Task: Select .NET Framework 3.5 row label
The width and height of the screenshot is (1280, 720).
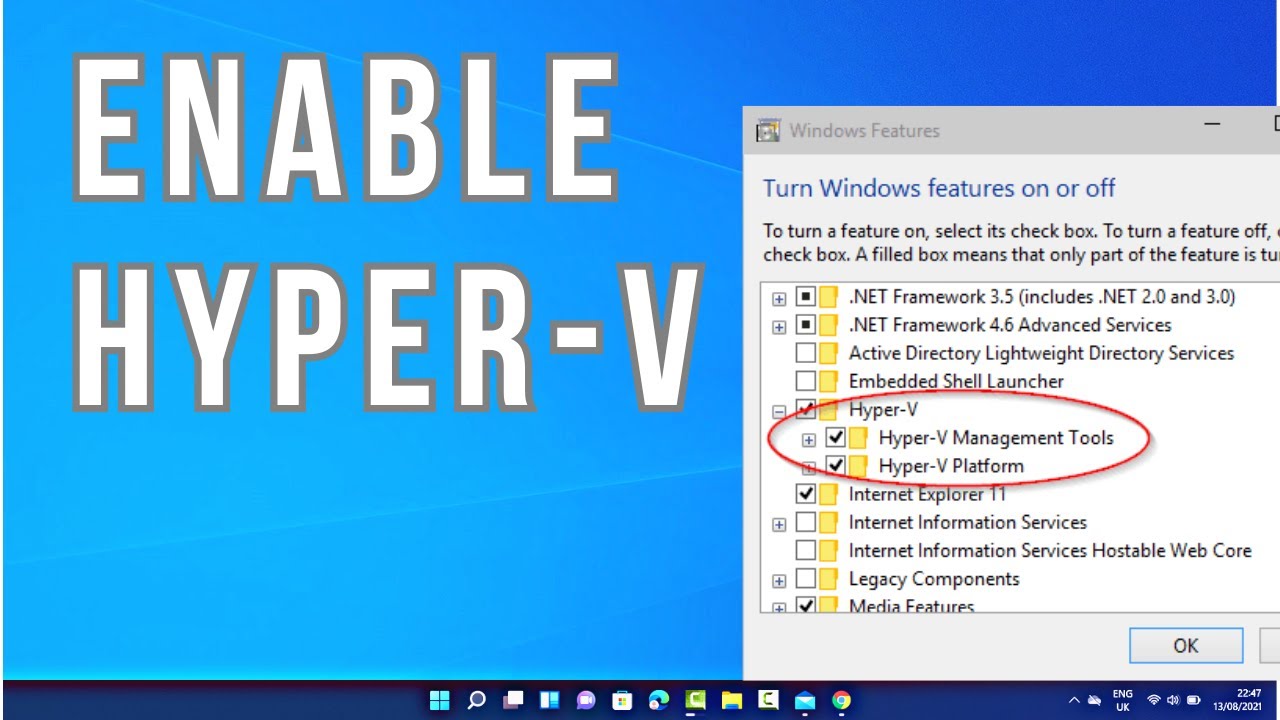Action: point(1042,297)
